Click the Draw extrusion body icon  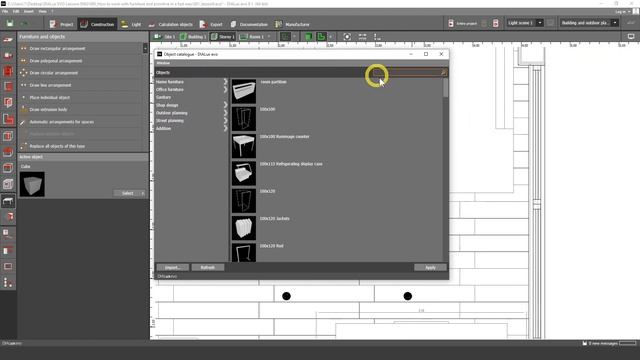click(24, 109)
